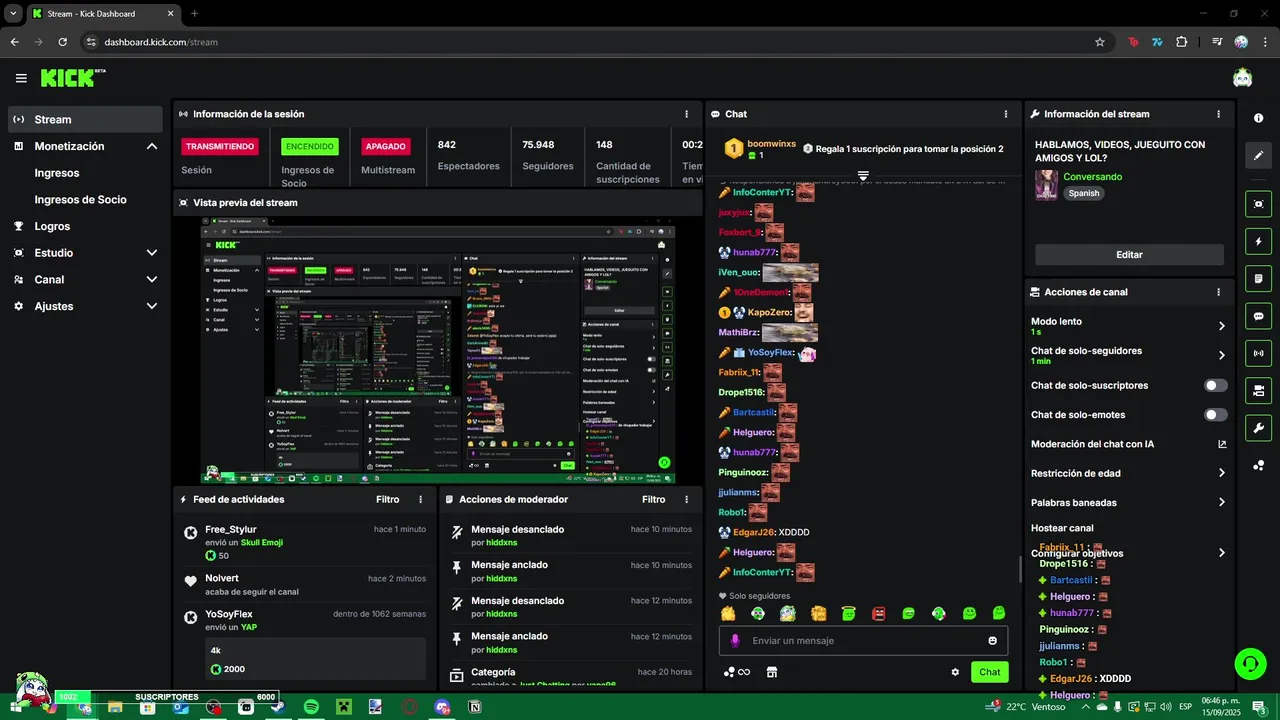
Task: Open Palabras baneadas chevron
Action: point(1222,503)
